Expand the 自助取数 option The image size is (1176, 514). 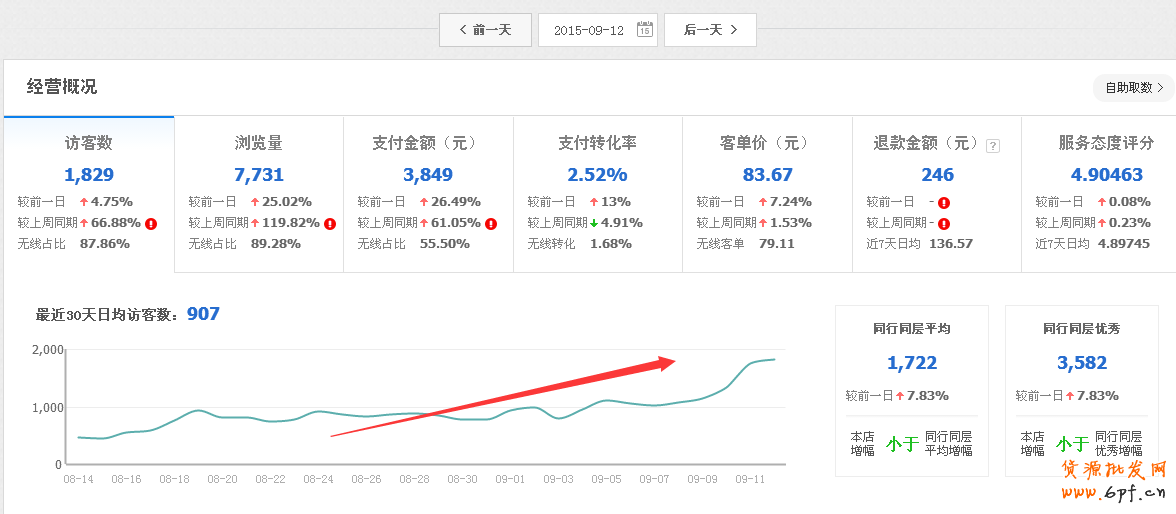point(1134,88)
